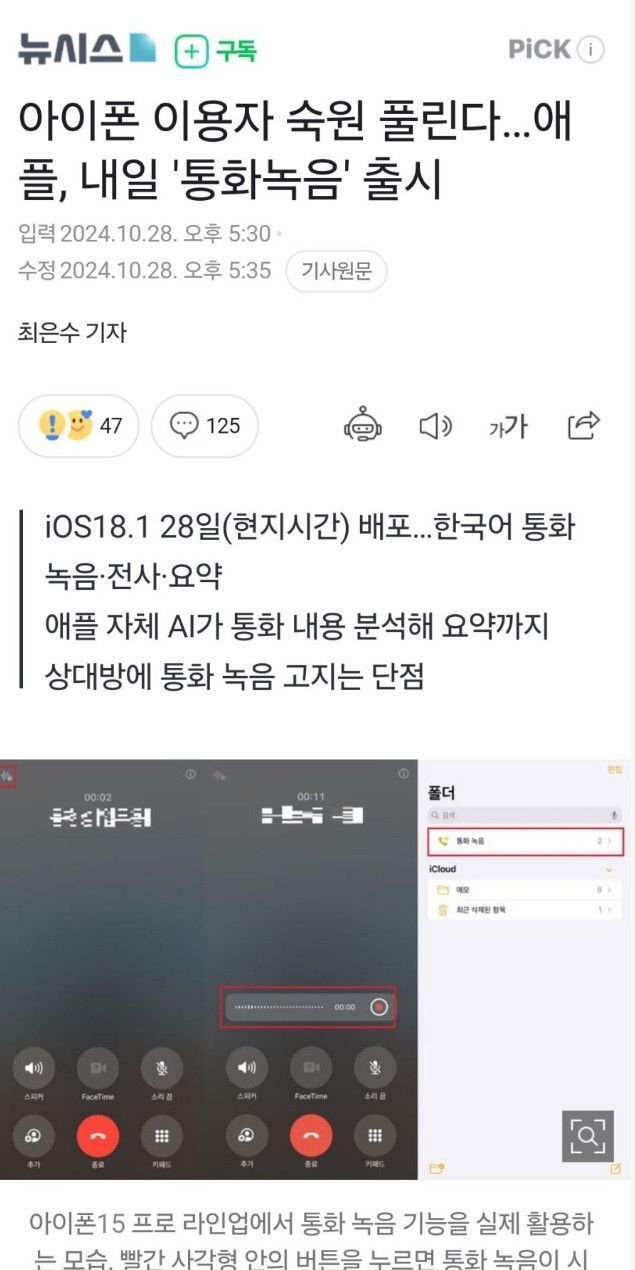Tap the Newsis logo
Viewport: 635px width, 1270px height.
(x=86, y=48)
